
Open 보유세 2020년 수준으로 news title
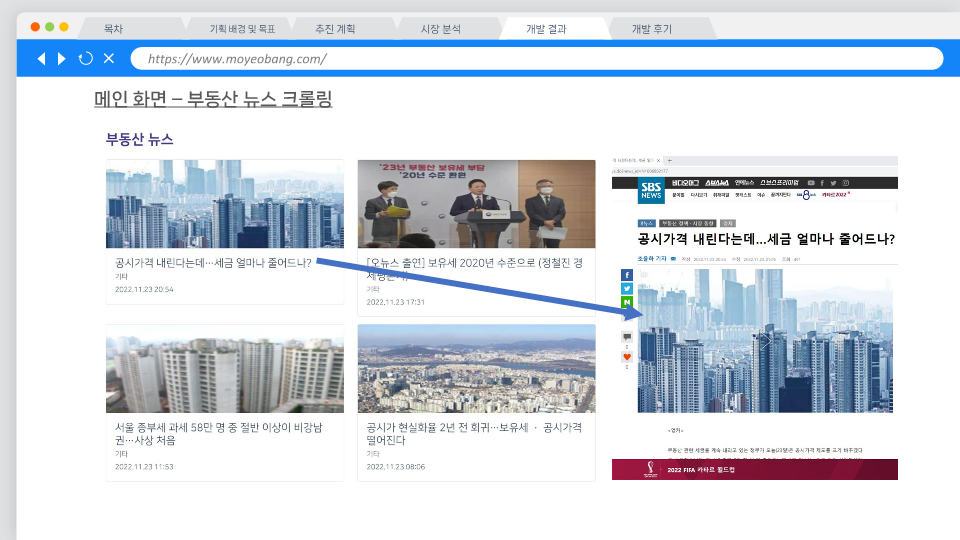coord(474,269)
